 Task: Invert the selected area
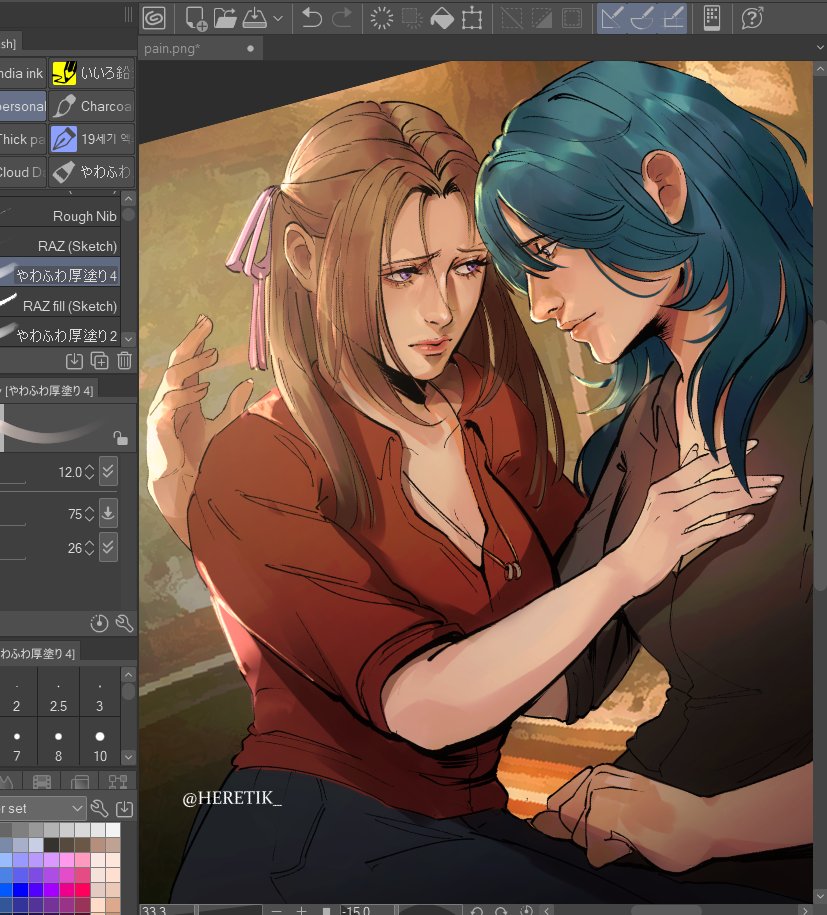[x=542, y=18]
